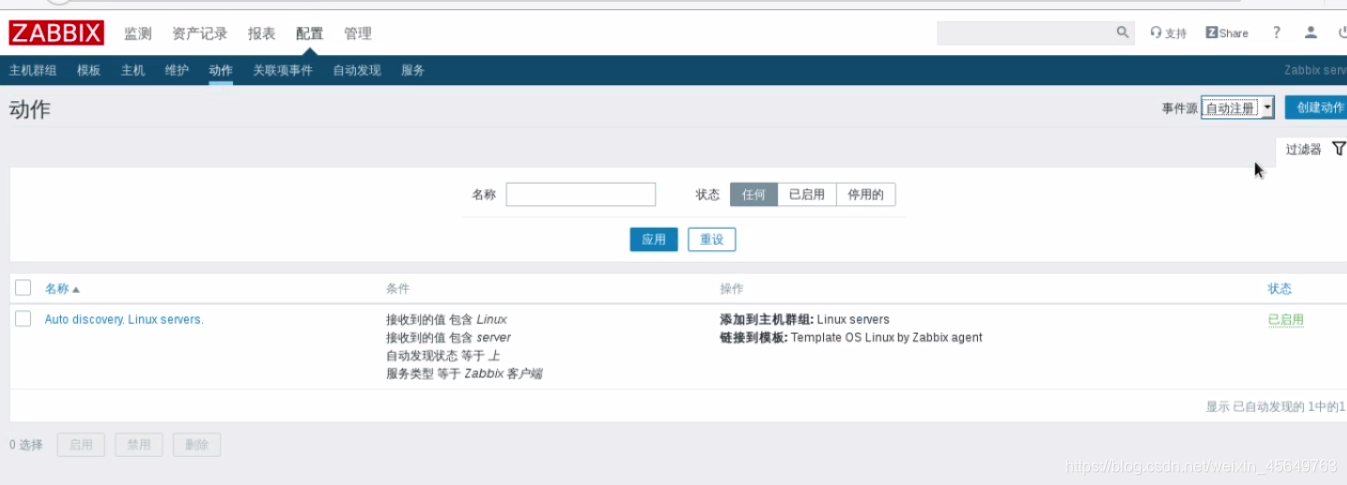The width and height of the screenshot is (1347, 485).
Task: Go to 主机群组 submenu
Action: click(x=33, y=70)
